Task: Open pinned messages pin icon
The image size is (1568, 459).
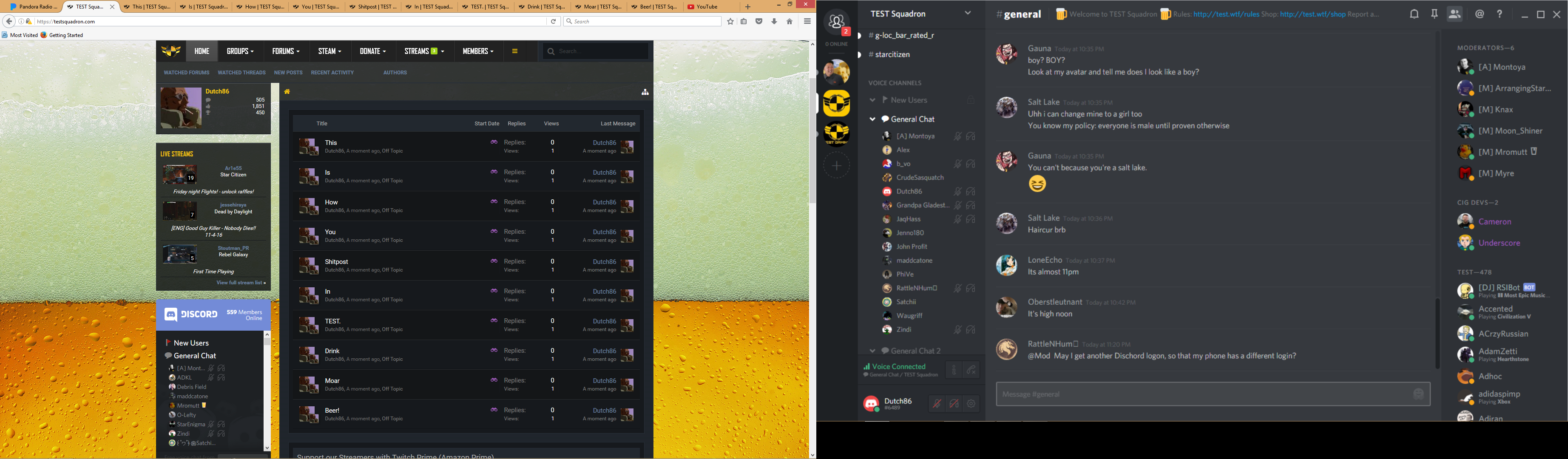Action: pyautogui.click(x=1434, y=14)
